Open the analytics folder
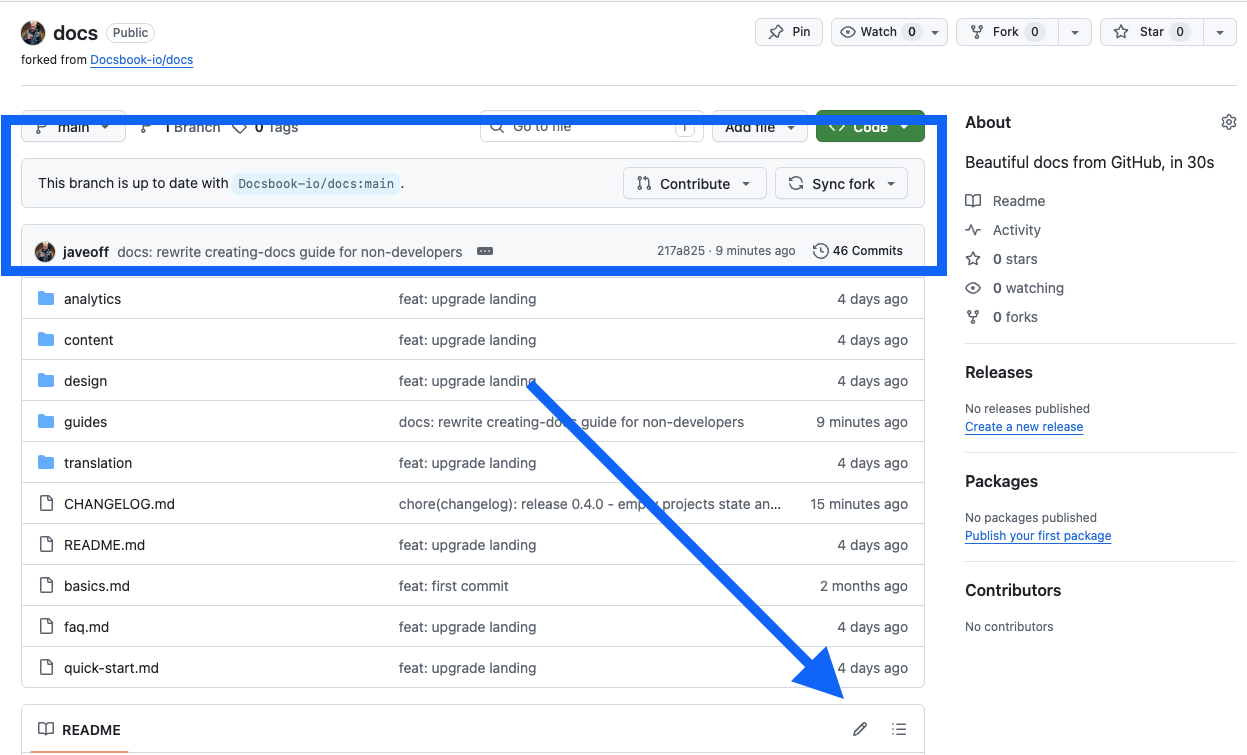 [x=92, y=299]
